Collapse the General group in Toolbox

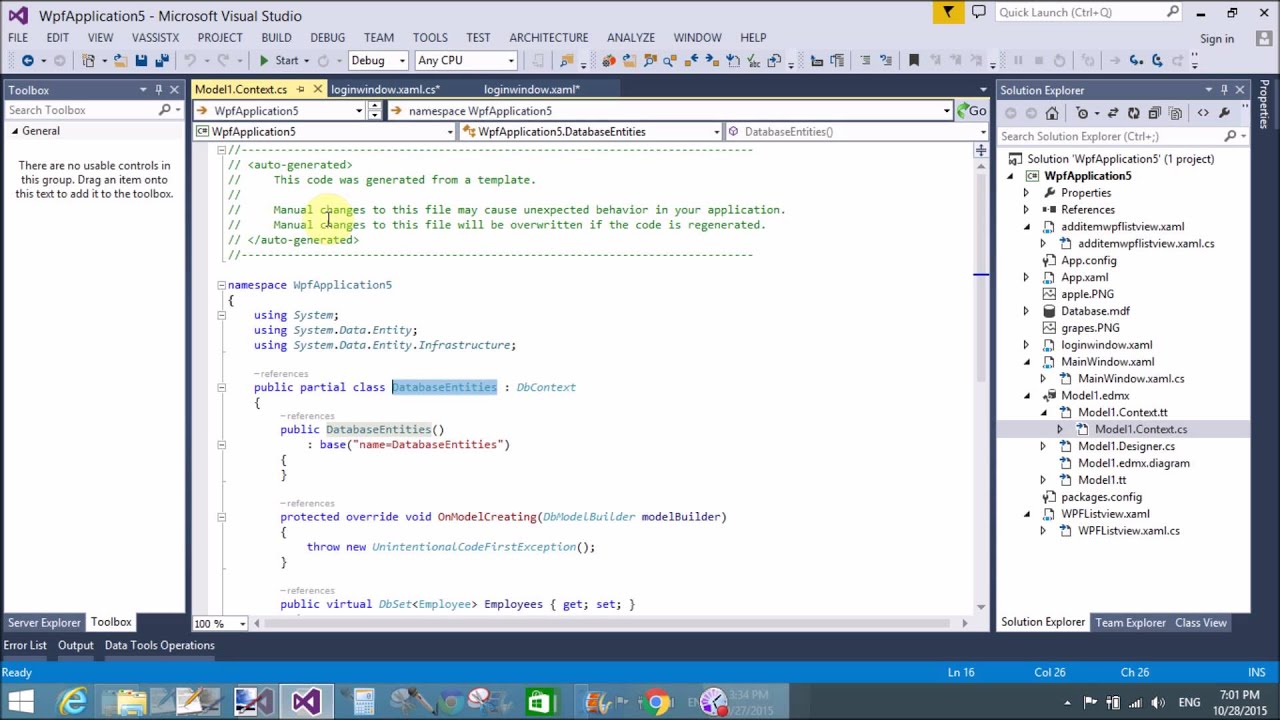15,131
